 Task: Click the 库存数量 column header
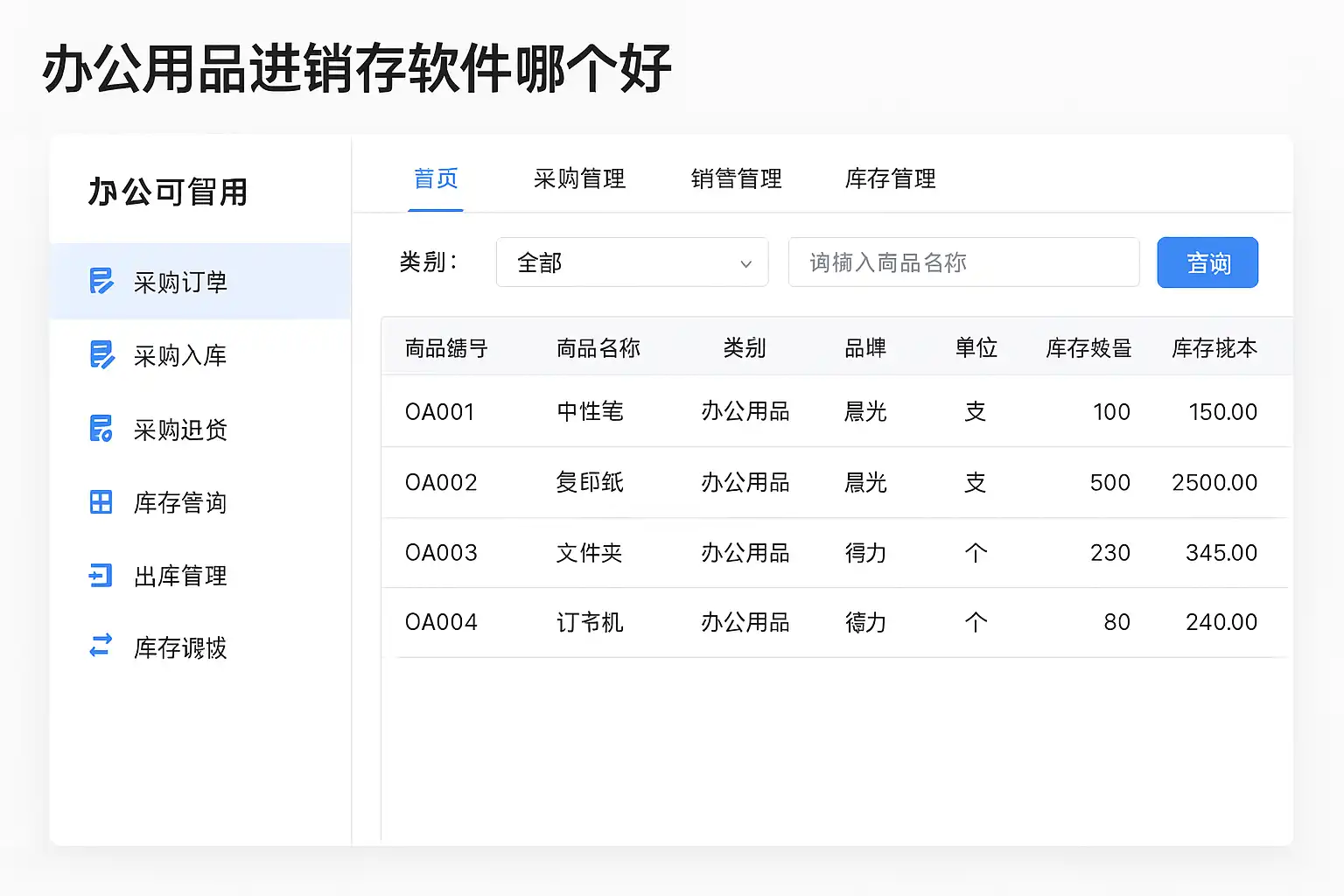point(1088,348)
